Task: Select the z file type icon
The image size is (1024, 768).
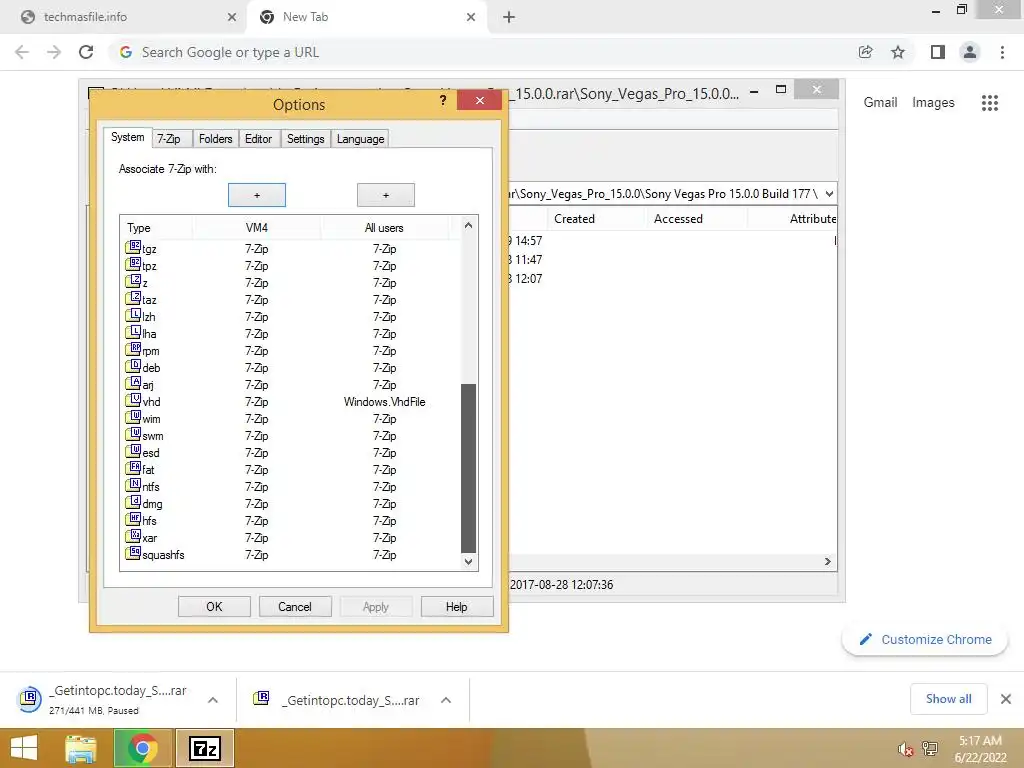Action: pyautogui.click(x=133, y=281)
